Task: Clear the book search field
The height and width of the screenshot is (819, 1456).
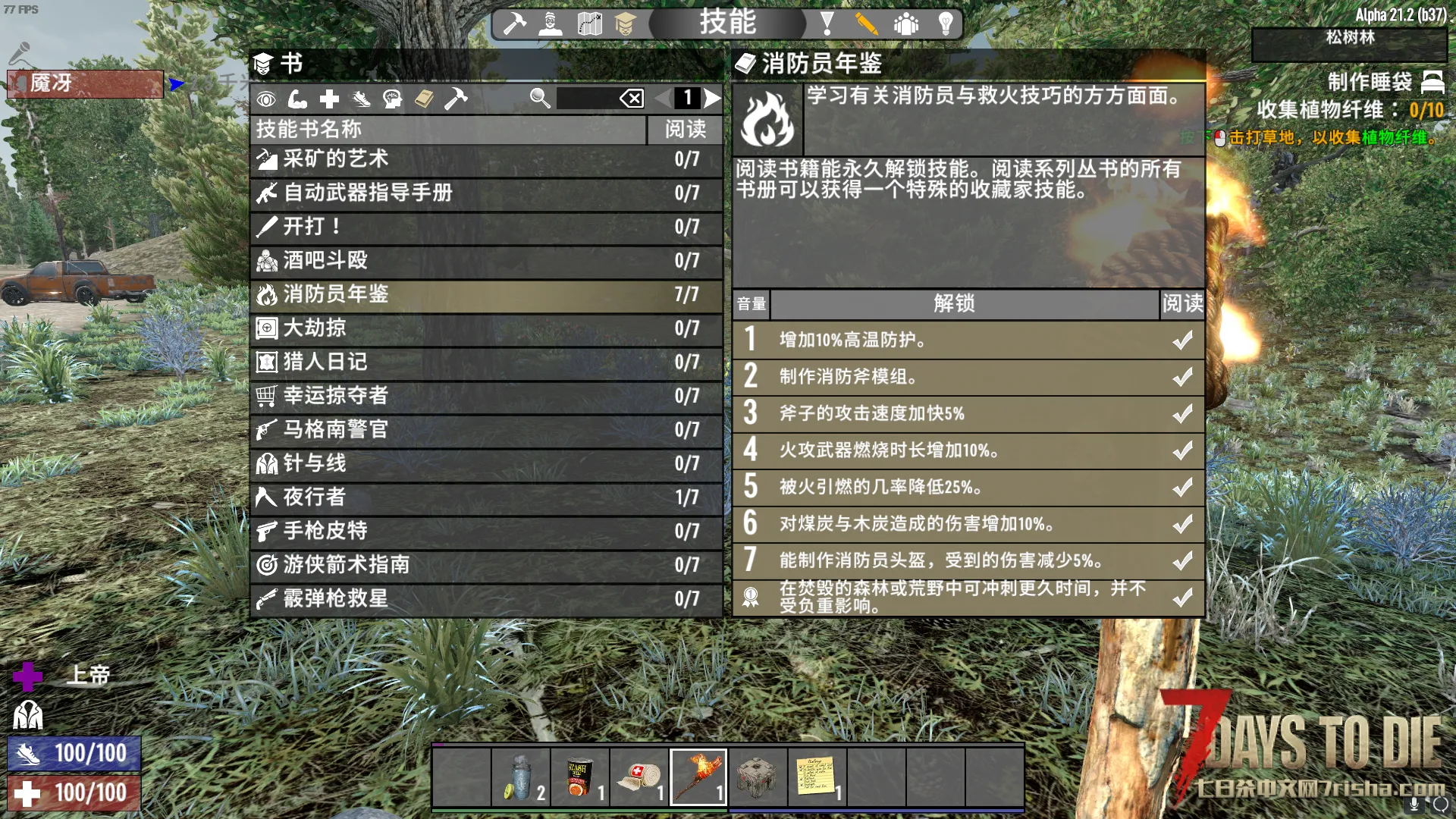Action: (632, 98)
